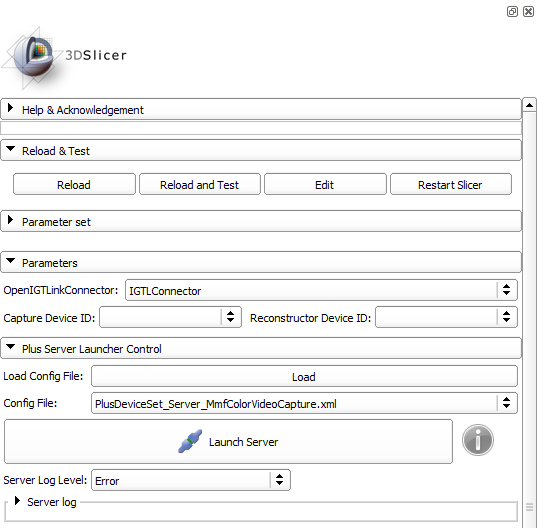
Task: Click the Edit button
Action: click(325, 185)
